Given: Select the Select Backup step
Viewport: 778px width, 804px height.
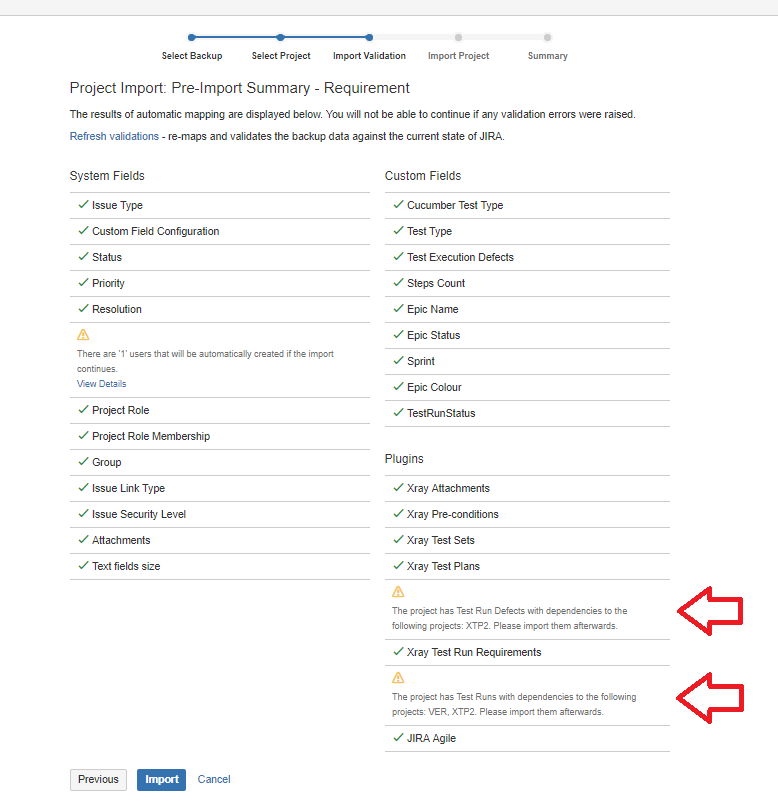Looking at the screenshot, I should tap(192, 55).
